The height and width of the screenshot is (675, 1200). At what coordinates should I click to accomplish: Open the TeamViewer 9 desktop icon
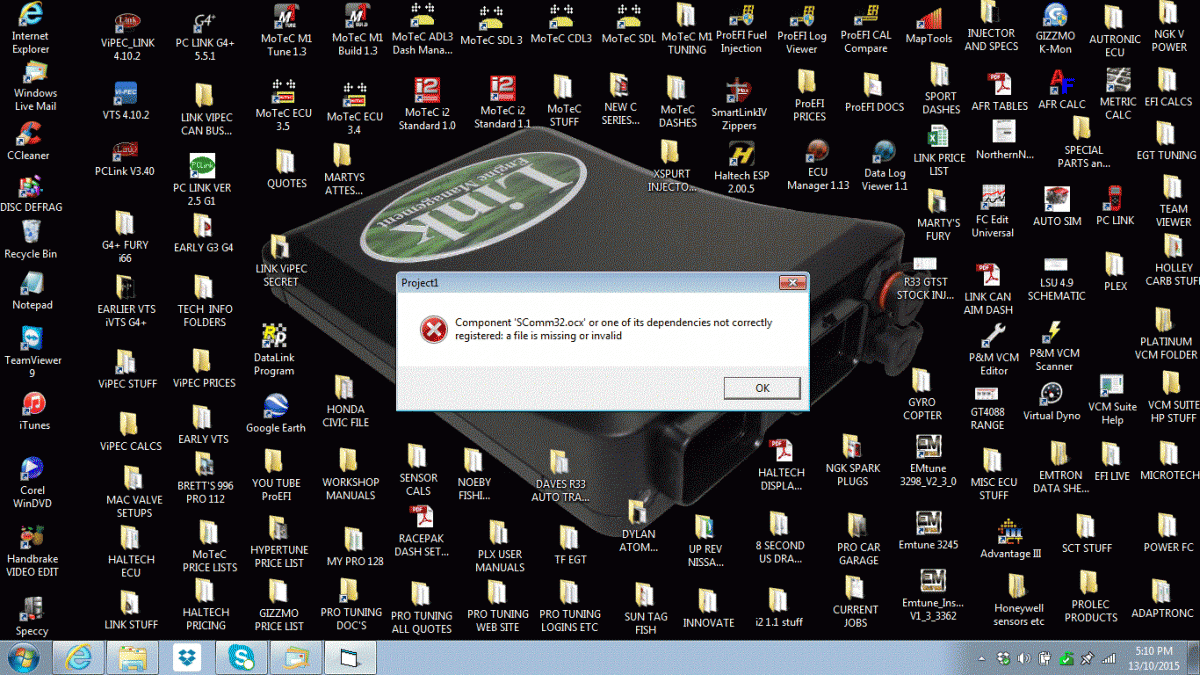click(33, 351)
